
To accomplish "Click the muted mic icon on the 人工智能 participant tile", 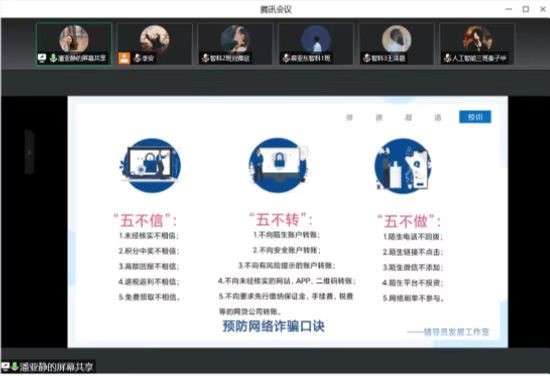I will [447, 58].
